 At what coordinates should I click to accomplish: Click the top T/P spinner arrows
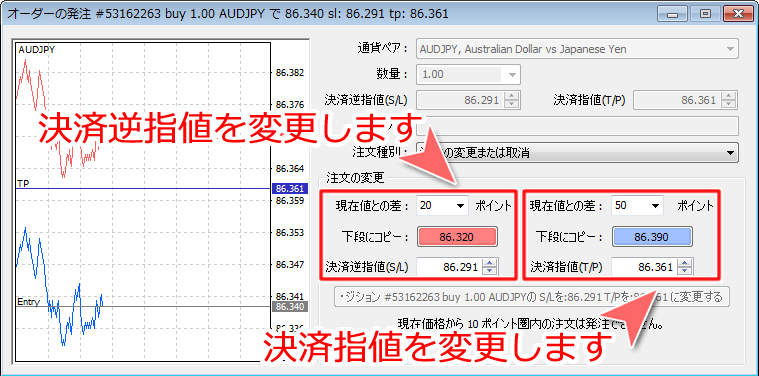coord(729,100)
